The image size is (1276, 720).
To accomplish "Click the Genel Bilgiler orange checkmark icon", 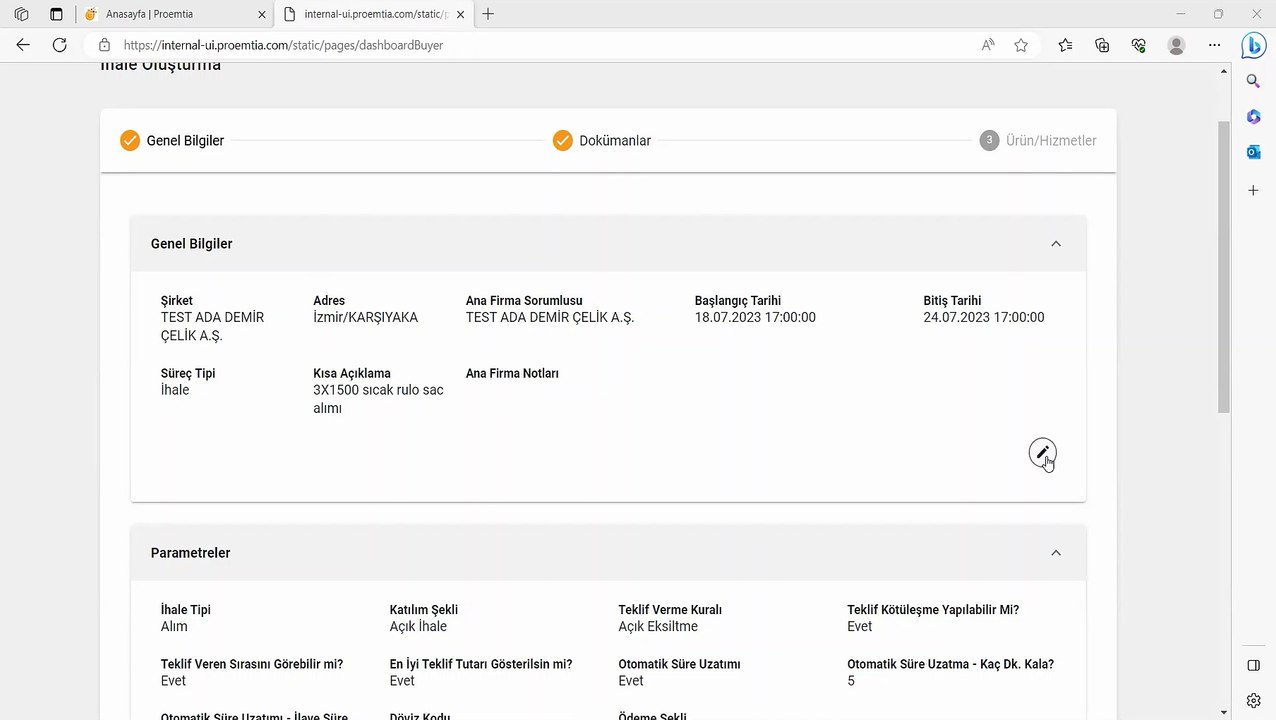I will point(130,141).
